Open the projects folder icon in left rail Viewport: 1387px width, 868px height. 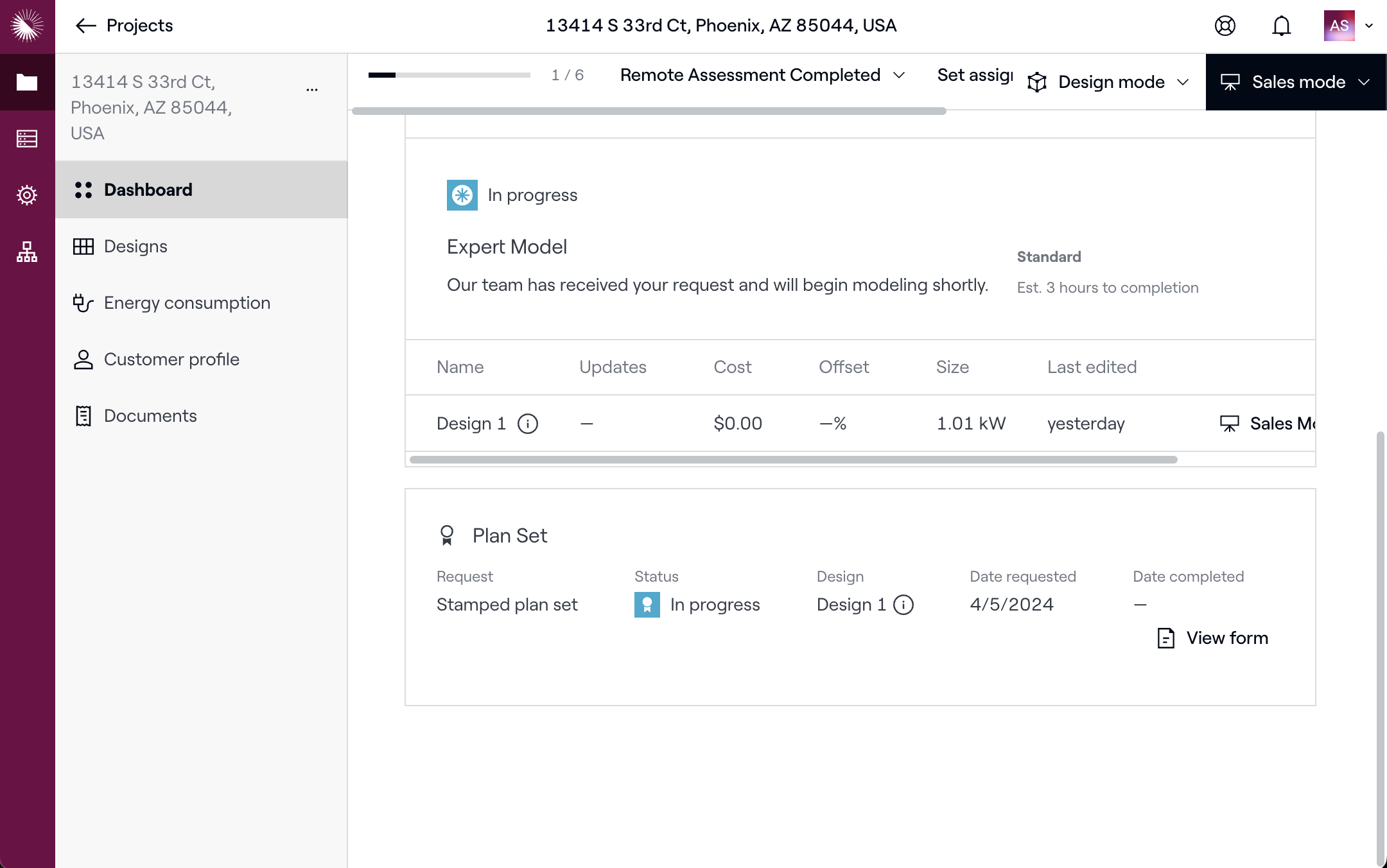pos(27,82)
